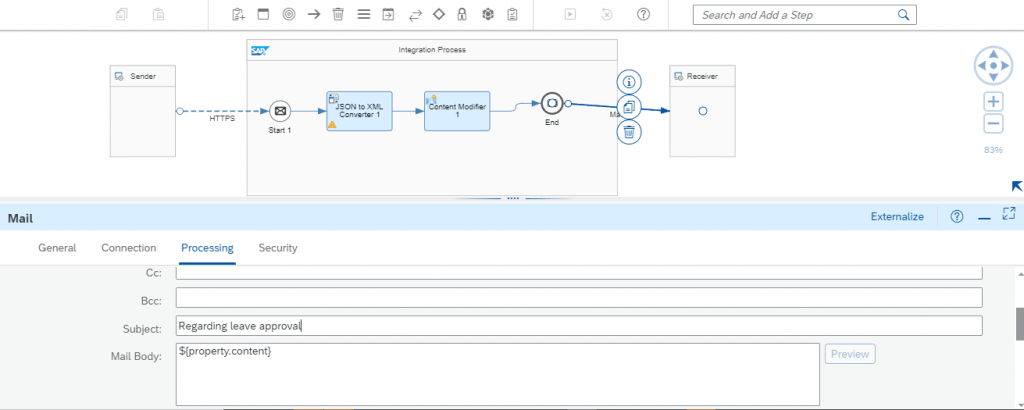
Task: Click the diamond Routing palette icon
Action: [x=439, y=14]
